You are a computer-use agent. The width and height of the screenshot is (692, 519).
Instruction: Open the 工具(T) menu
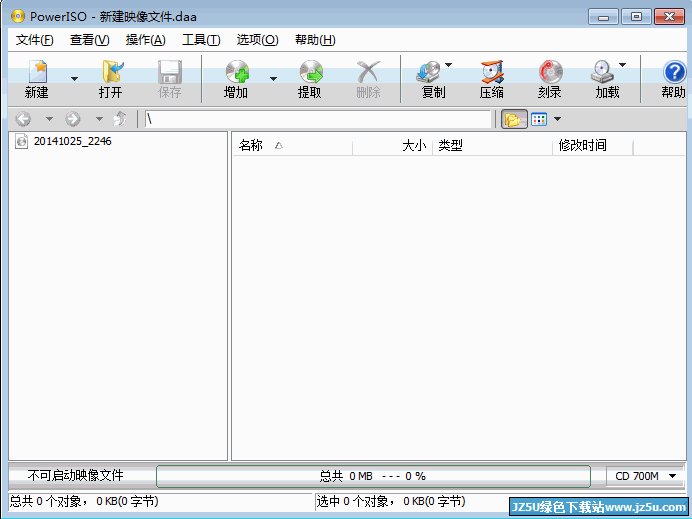click(201, 40)
